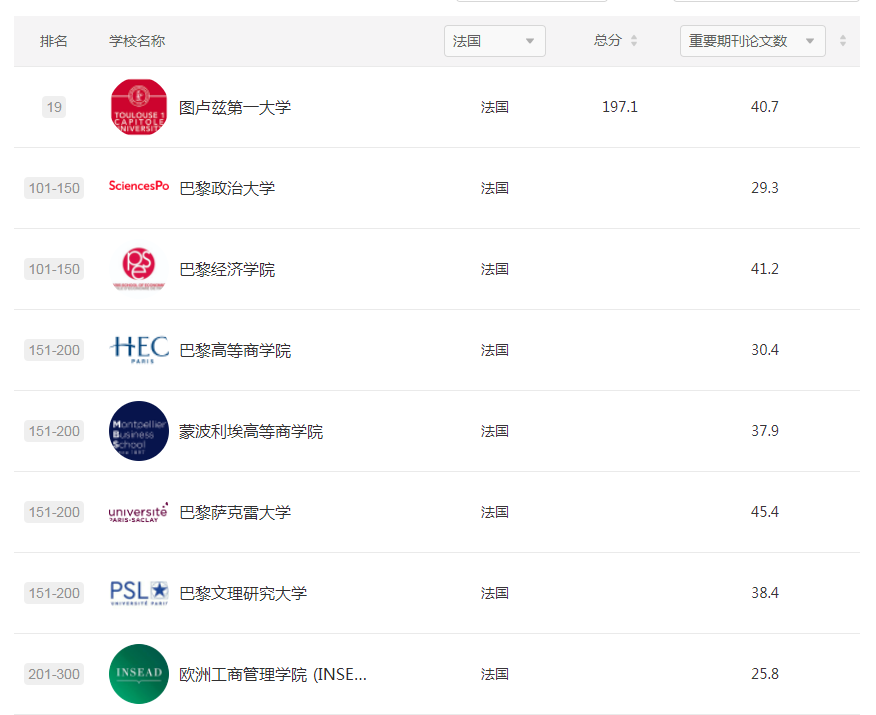Open the 法国 country filter dropdown
876x715 pixels.
pos(494,41)
